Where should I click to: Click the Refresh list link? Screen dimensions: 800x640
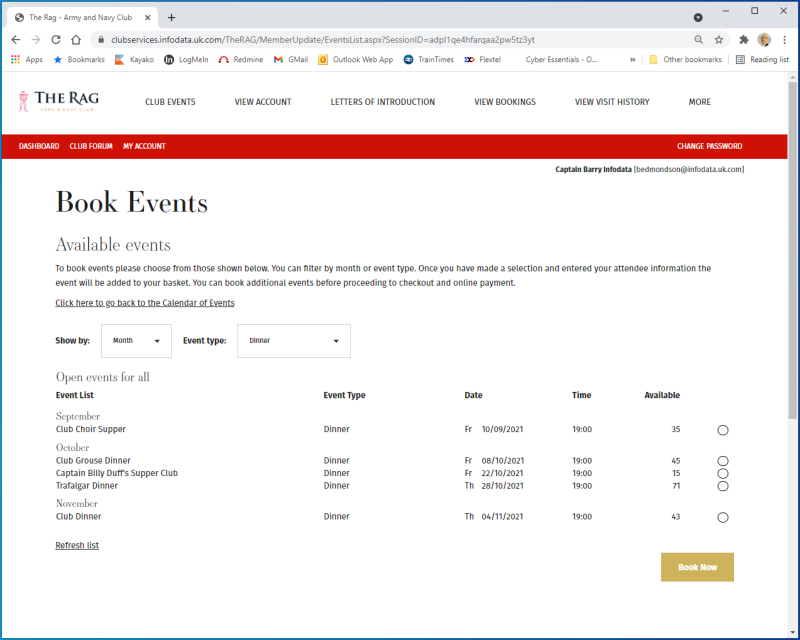click(77, 545)
